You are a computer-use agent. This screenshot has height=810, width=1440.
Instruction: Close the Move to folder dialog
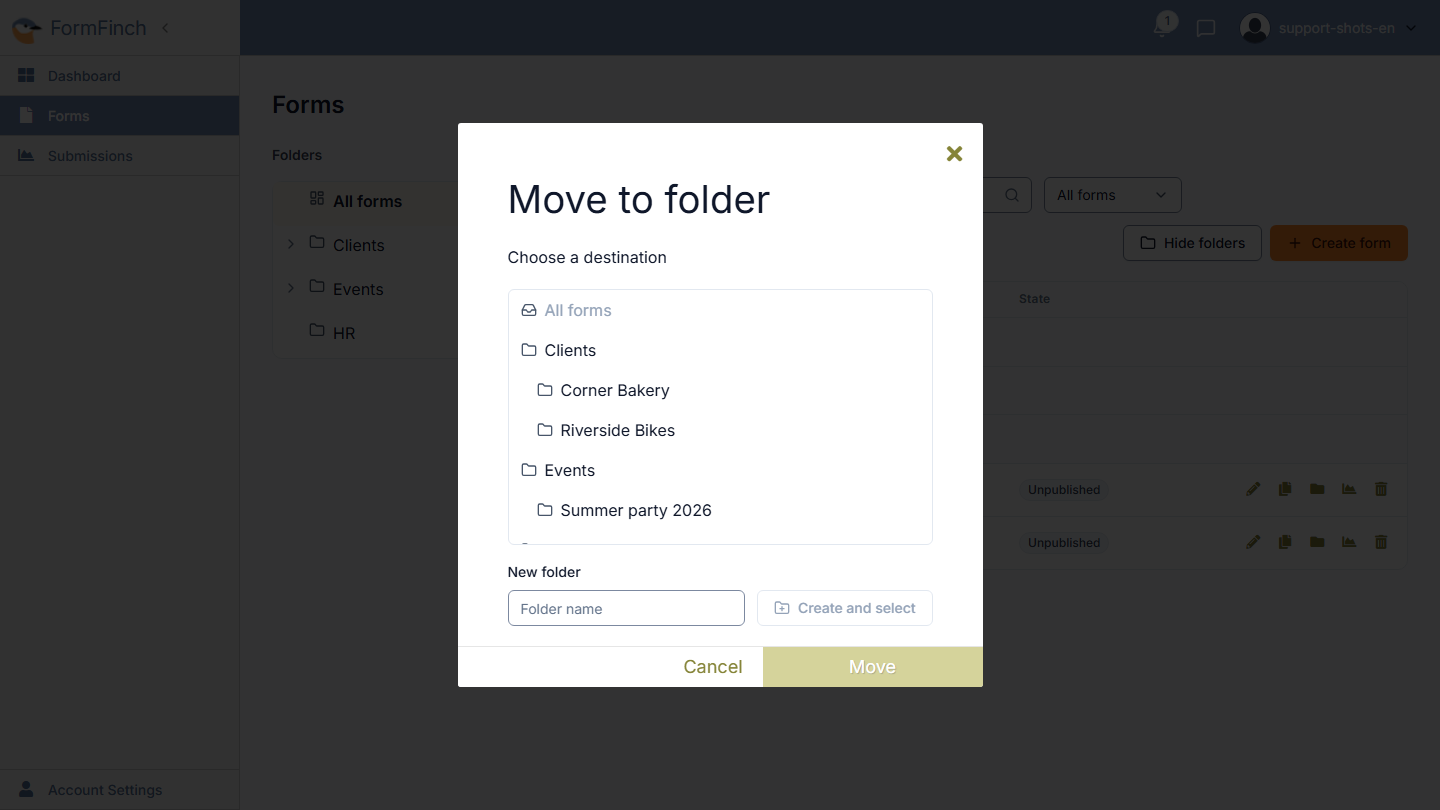954,153
